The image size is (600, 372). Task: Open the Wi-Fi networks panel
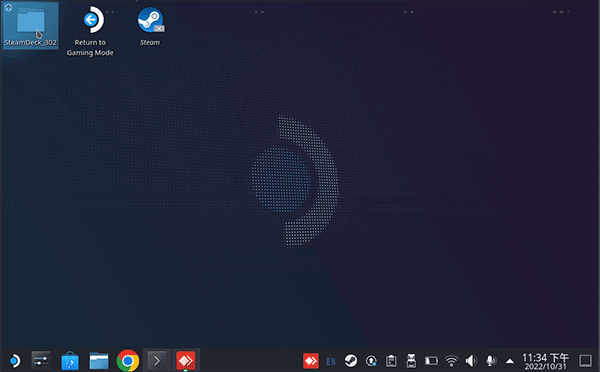click(x=451, y=361)
